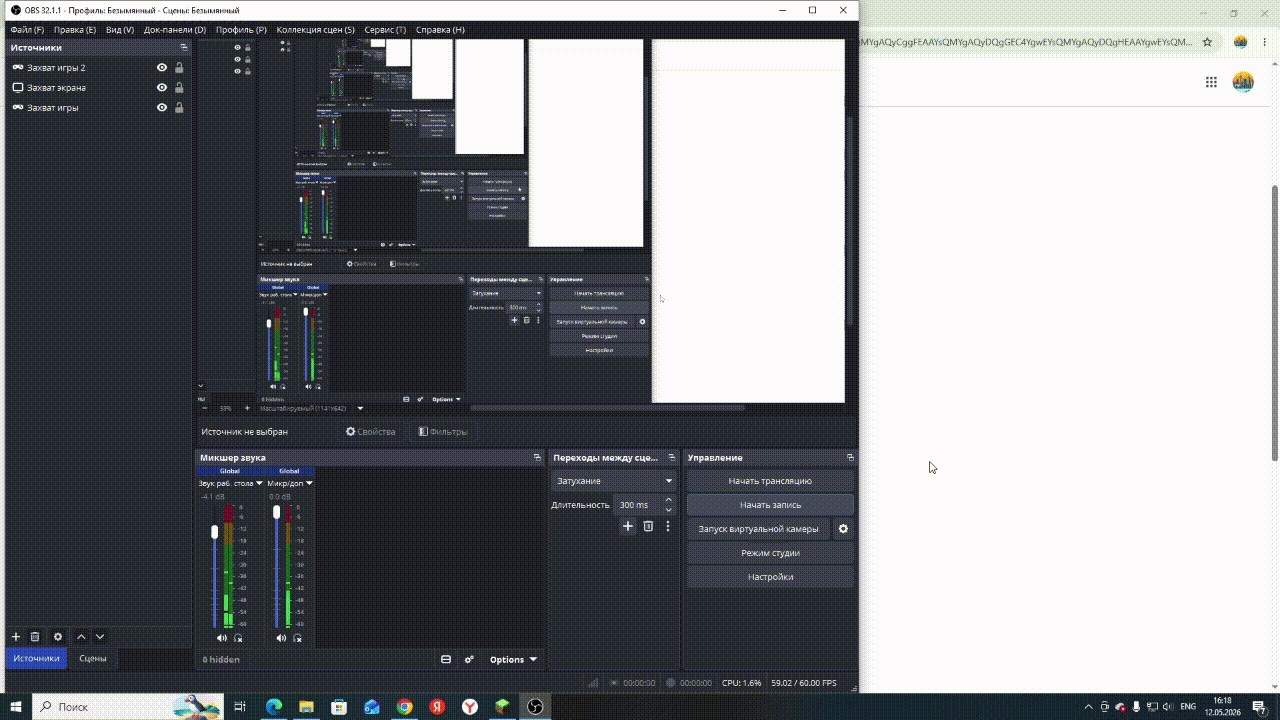Bookmark the page with the browser star icon

pyautogui.click(x=1207, y=42)
